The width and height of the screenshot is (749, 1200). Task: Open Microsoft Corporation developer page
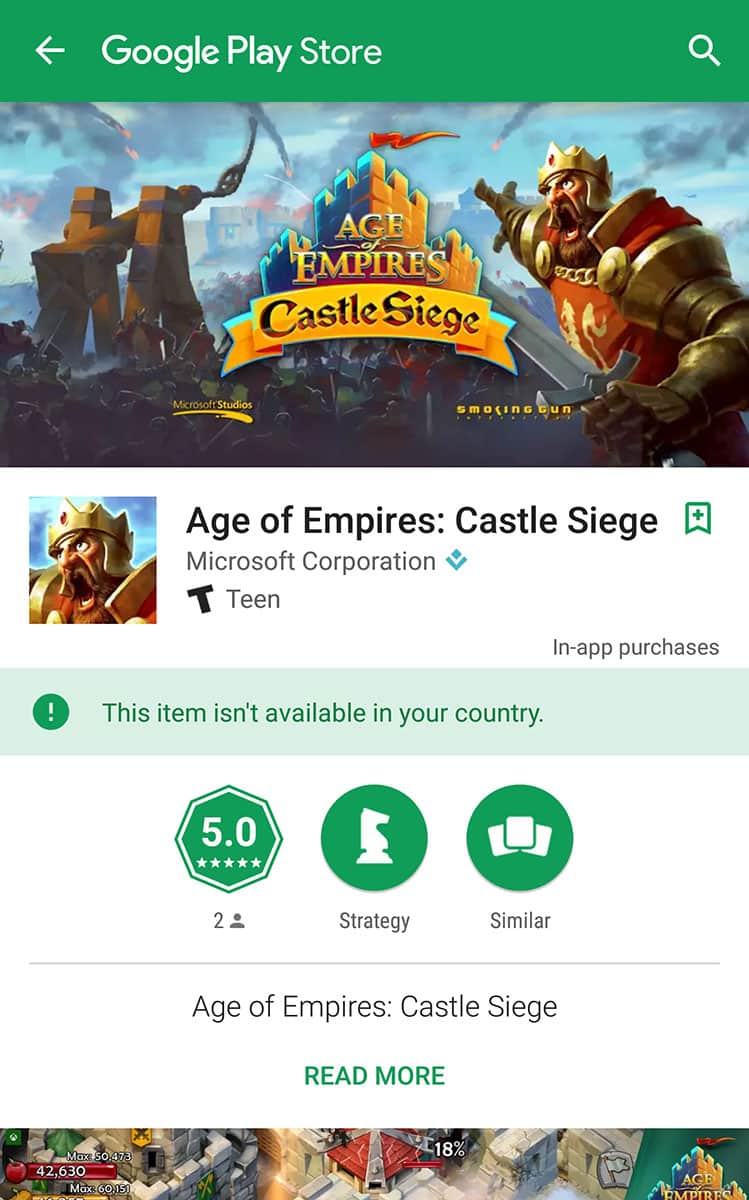pyautogui.click(x=311, y=561)
